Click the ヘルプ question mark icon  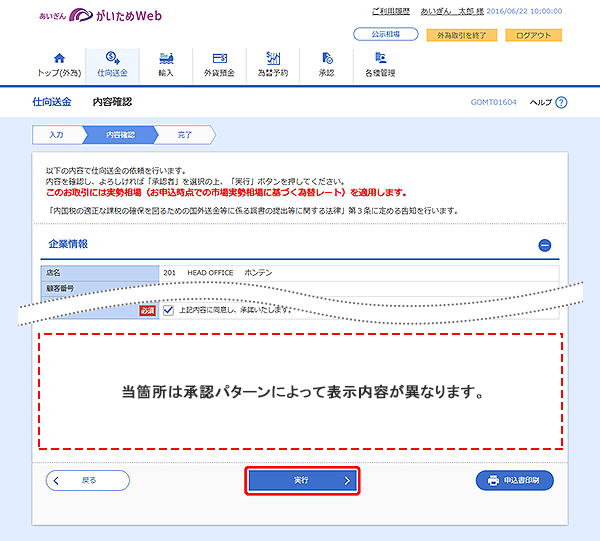[x=561, y=102]
